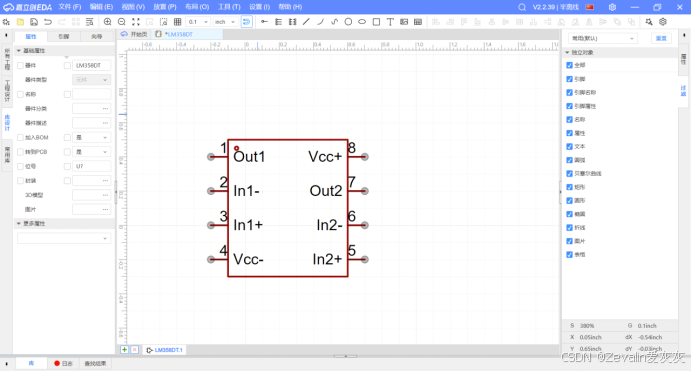
Task: Select the multiple pins placement tool
Action: click(x=278, y=22)
